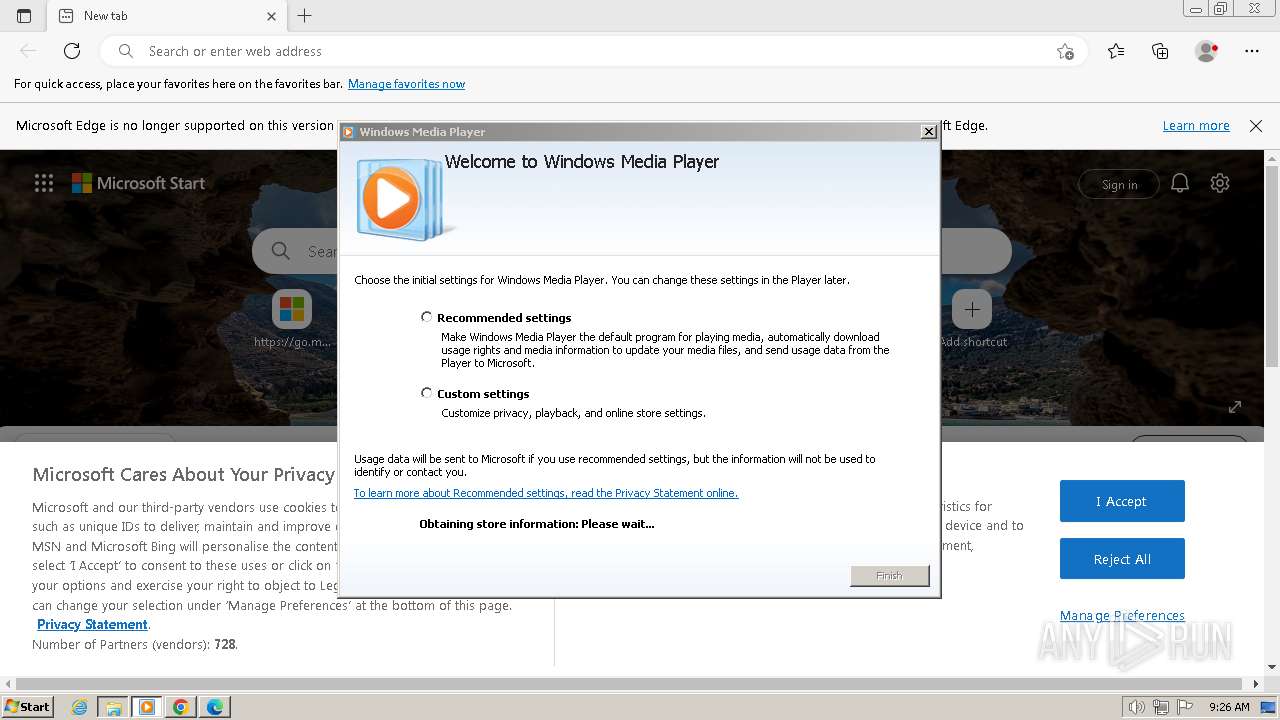Viewport: 1280px width, 720px height.
Task: Select the Recommended settings radio button
Action: pos(427,317)
